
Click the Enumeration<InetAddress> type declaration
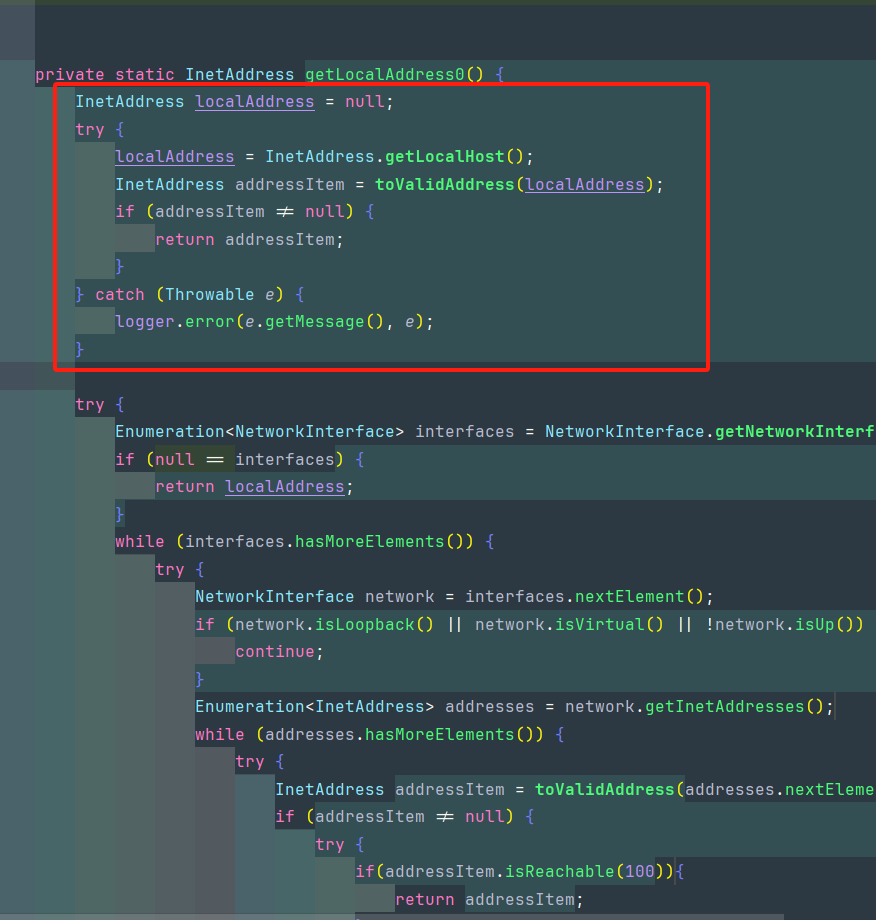314,706
